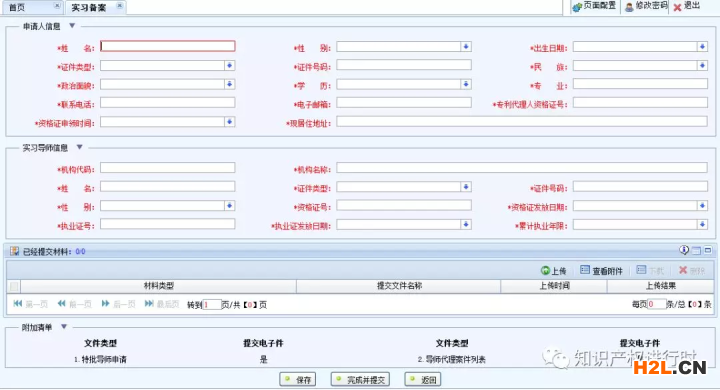Click the 查看附件 view attachment icon
The image size is (720, 390).
coord(585,270)
